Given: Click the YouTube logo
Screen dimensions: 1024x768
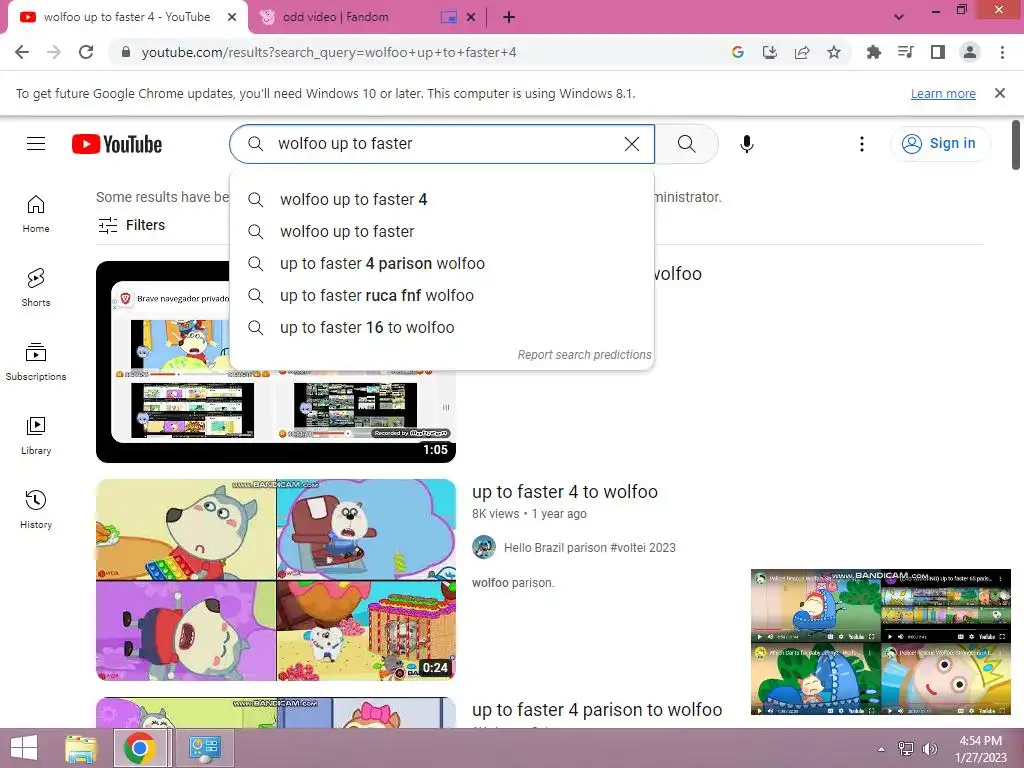Looking at the screenshot, I should click(x=117, y=144).
